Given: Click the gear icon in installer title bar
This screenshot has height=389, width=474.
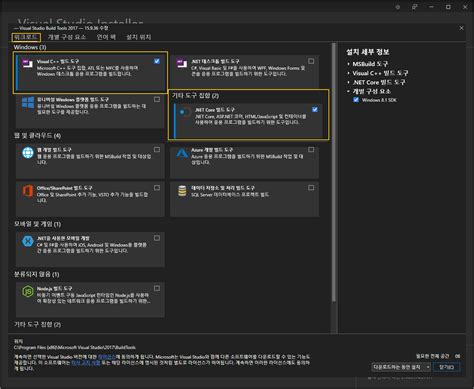Looking at the screenshot, I should (x=398, y=7).
